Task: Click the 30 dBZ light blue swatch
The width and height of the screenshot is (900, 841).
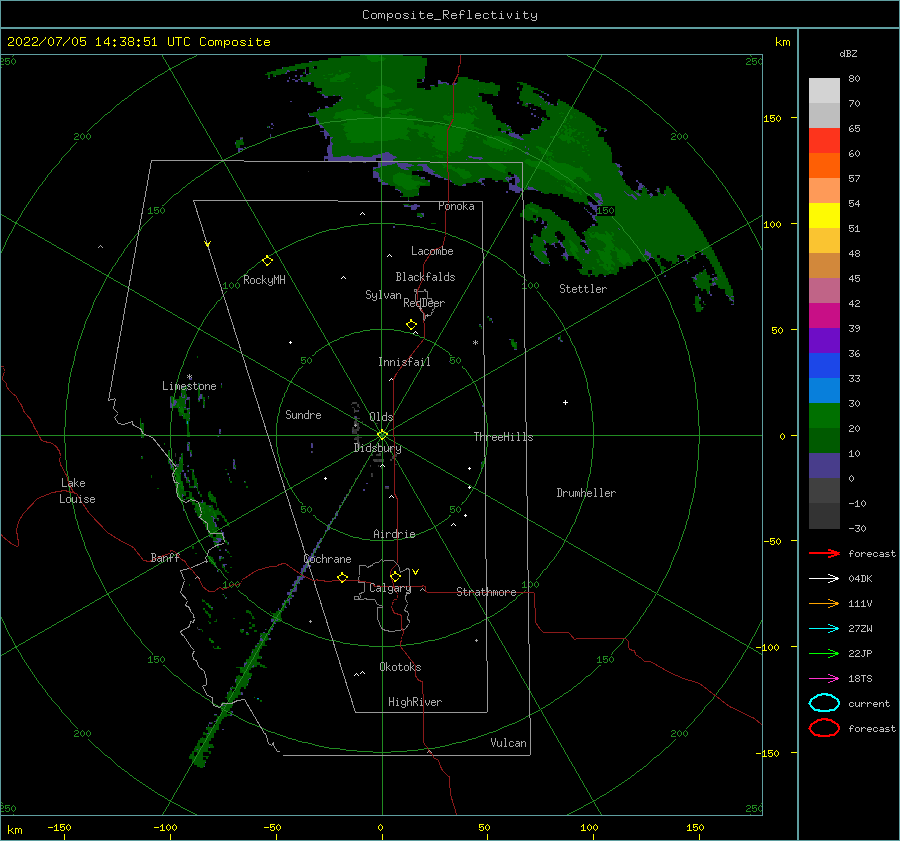Action: [824, 390]
